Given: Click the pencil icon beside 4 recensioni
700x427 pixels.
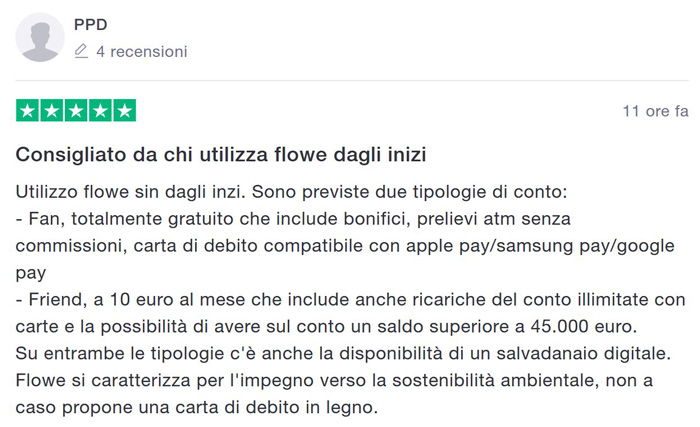Looking at the screenshot, I should (81, 51).
